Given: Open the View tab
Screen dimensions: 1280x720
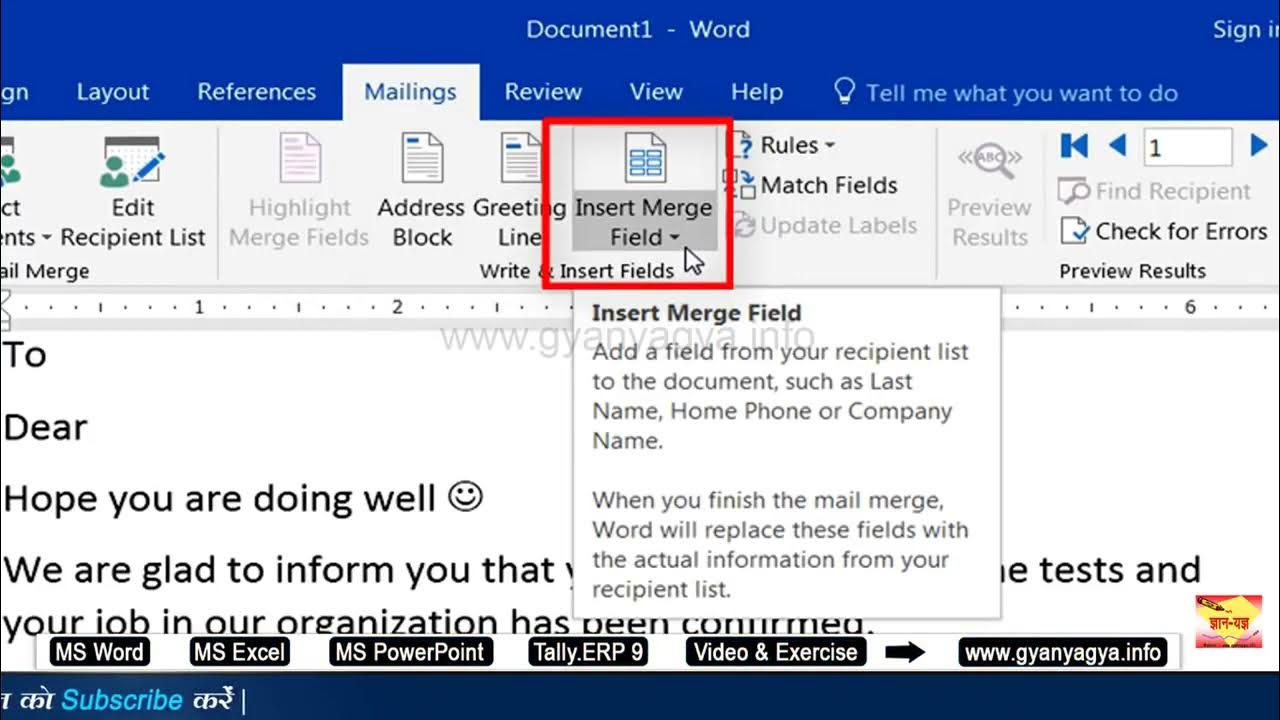Looking at the screenshot, I should coord(656,92).
